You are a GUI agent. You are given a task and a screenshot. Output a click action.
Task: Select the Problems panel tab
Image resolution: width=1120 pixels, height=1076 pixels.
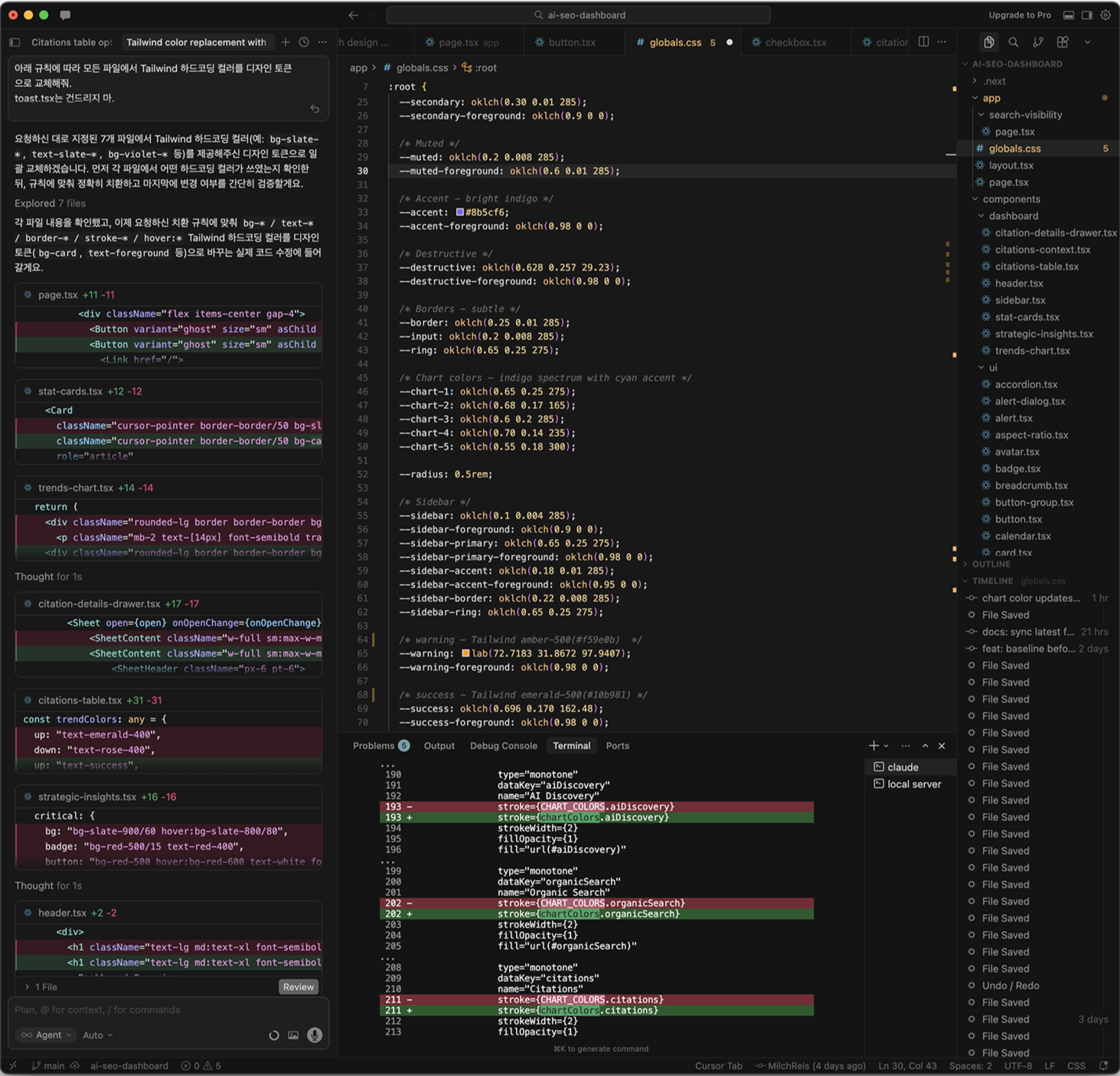380,746
